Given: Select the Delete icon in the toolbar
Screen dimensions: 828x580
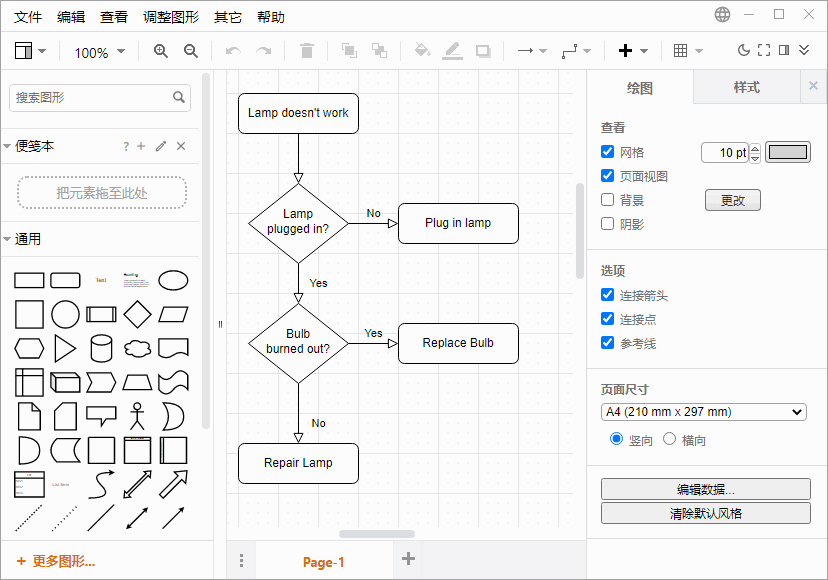Looking at the screenshot, I should [x=307, y=51].
